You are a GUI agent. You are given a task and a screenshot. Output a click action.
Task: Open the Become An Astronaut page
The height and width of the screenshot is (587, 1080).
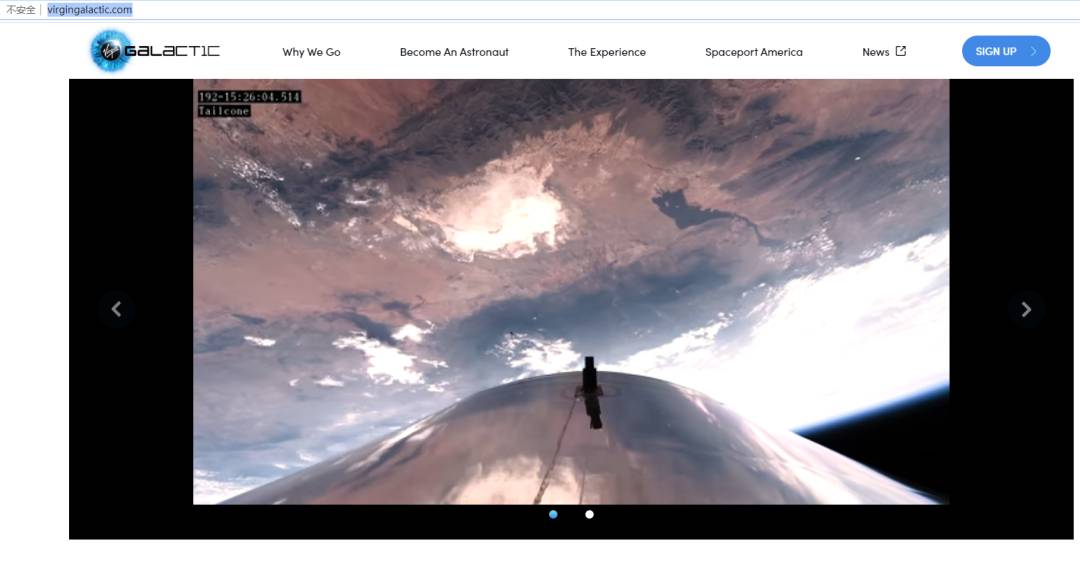coord(454,52)
